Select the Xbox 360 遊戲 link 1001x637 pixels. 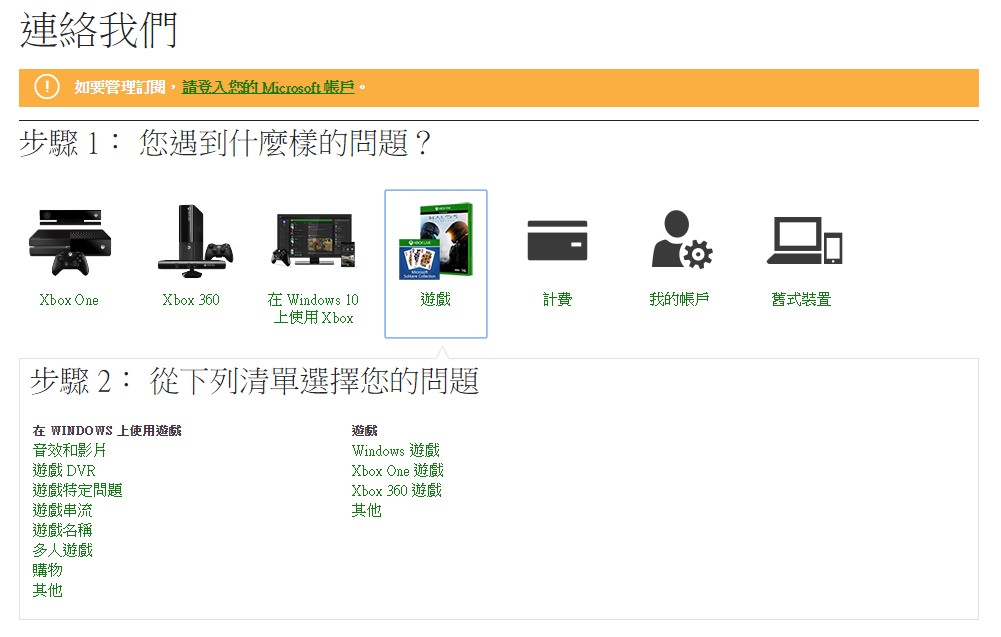(x=396, y=491)
